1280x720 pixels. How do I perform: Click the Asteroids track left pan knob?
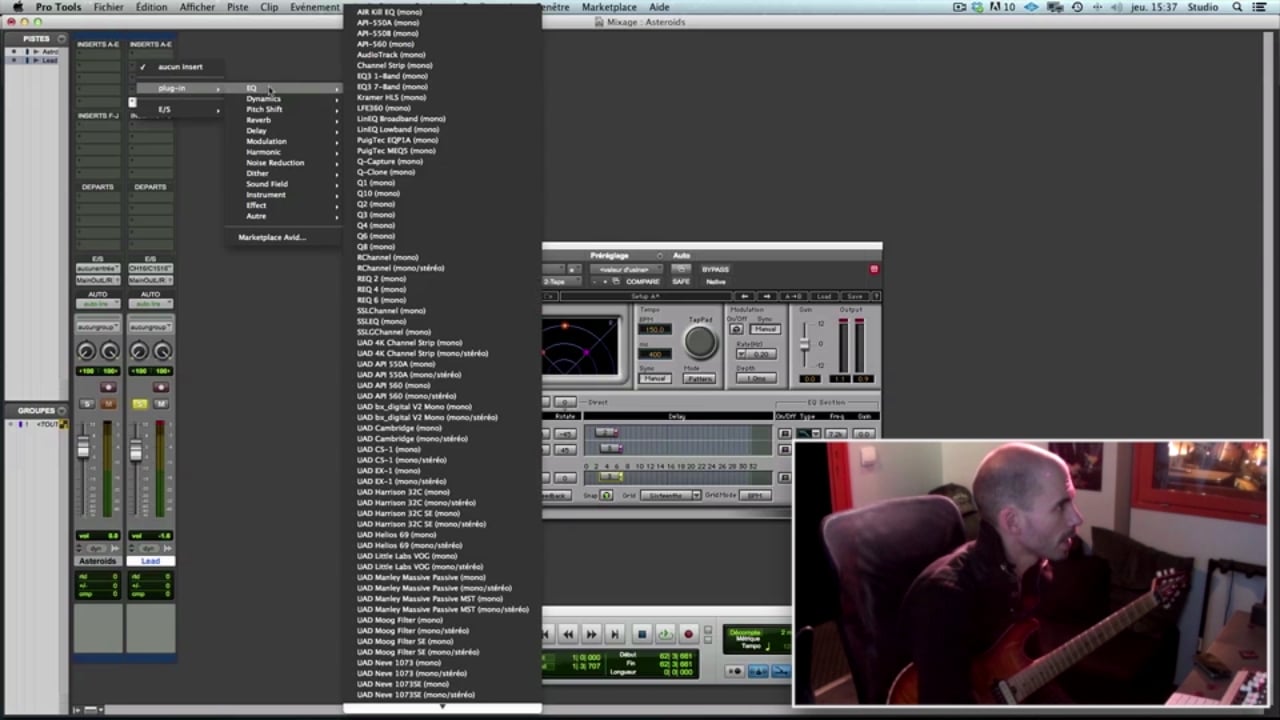pyautogui.click(x=86, y=350)
